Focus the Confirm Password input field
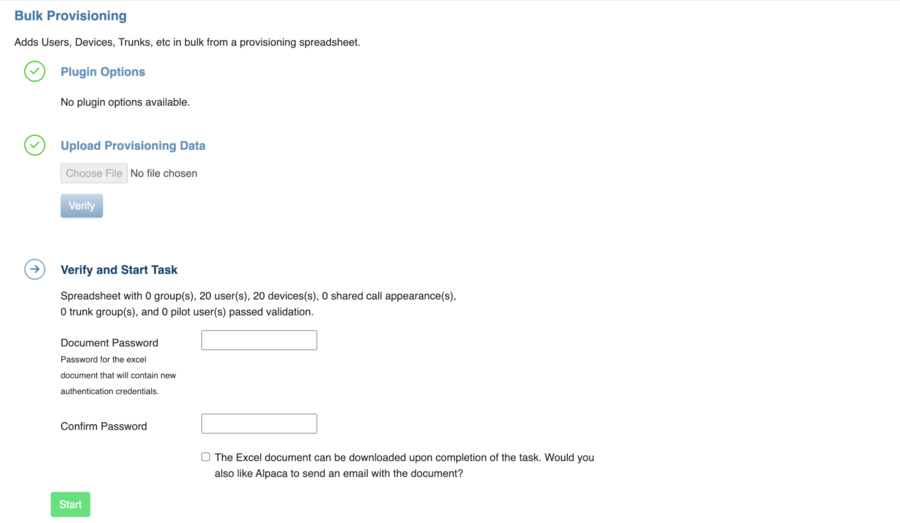Screen dimensions: 900x523 pos(259,424)
